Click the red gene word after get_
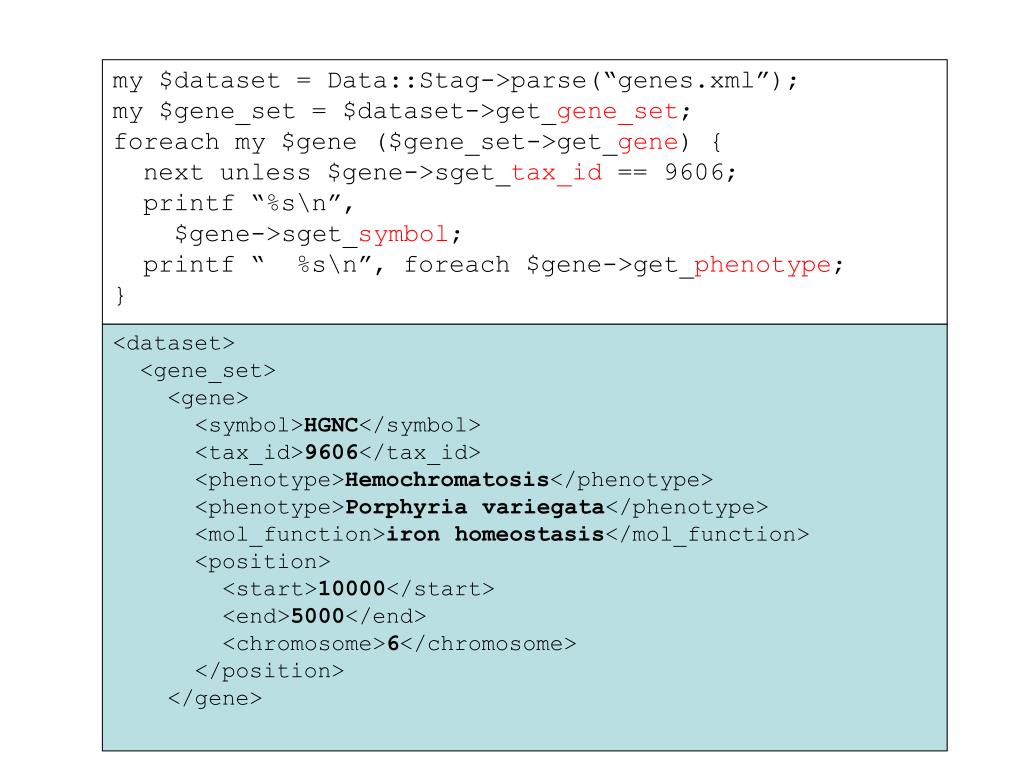The width and height of the screenshot is (1024, 768). point(648,142)
